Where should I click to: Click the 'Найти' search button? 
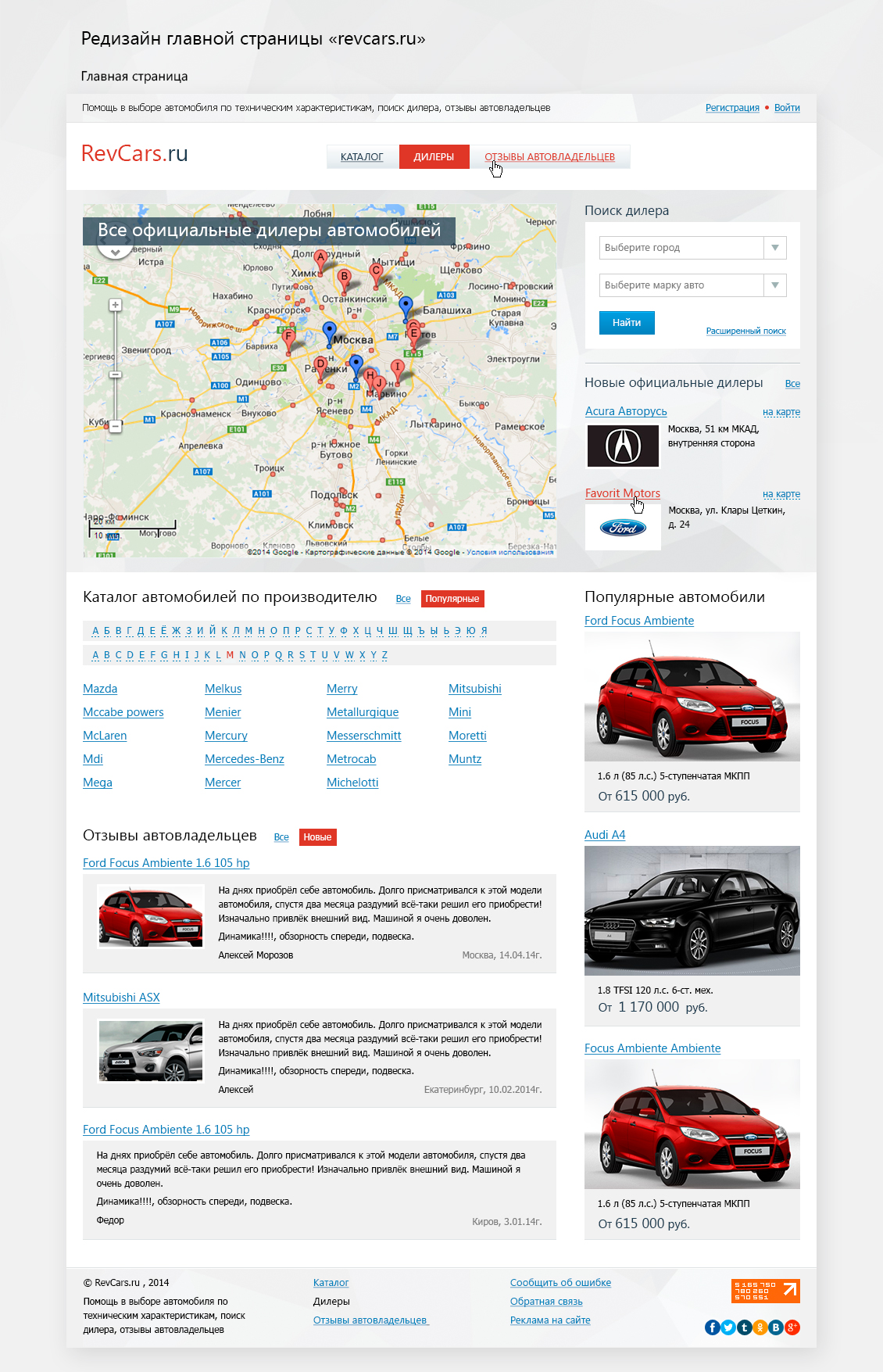click(x=627, y=323)
